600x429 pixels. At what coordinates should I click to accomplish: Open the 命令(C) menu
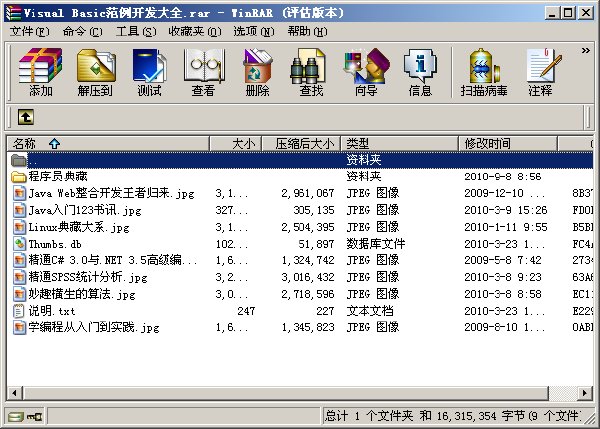82,31
